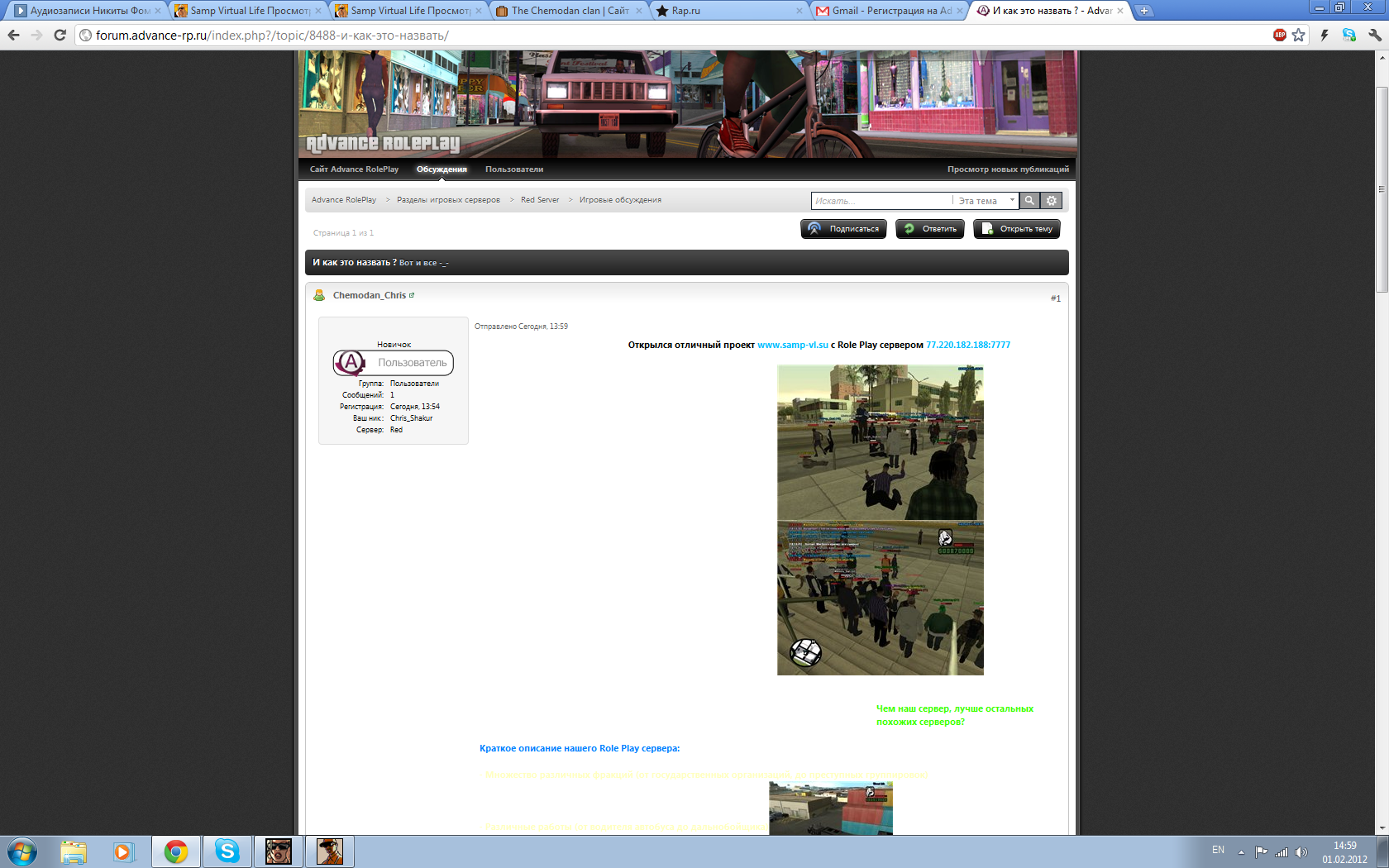Open the volume speaker tray icon
This screenshot has height=868, width=1389.
click(x=1301, y=851)
